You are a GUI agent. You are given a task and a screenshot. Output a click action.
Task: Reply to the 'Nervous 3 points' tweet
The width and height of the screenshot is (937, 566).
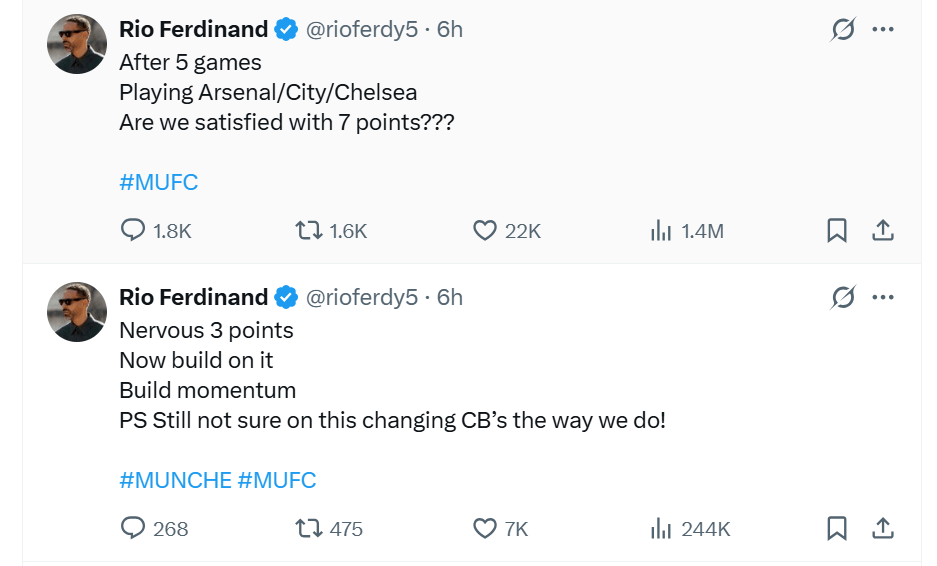[133, 528]
